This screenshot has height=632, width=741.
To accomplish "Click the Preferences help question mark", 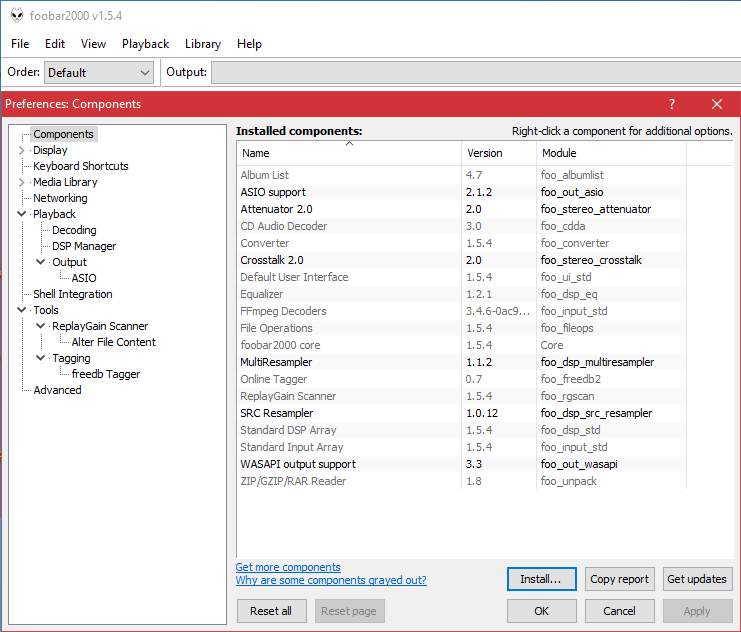I will click(672, 104).
